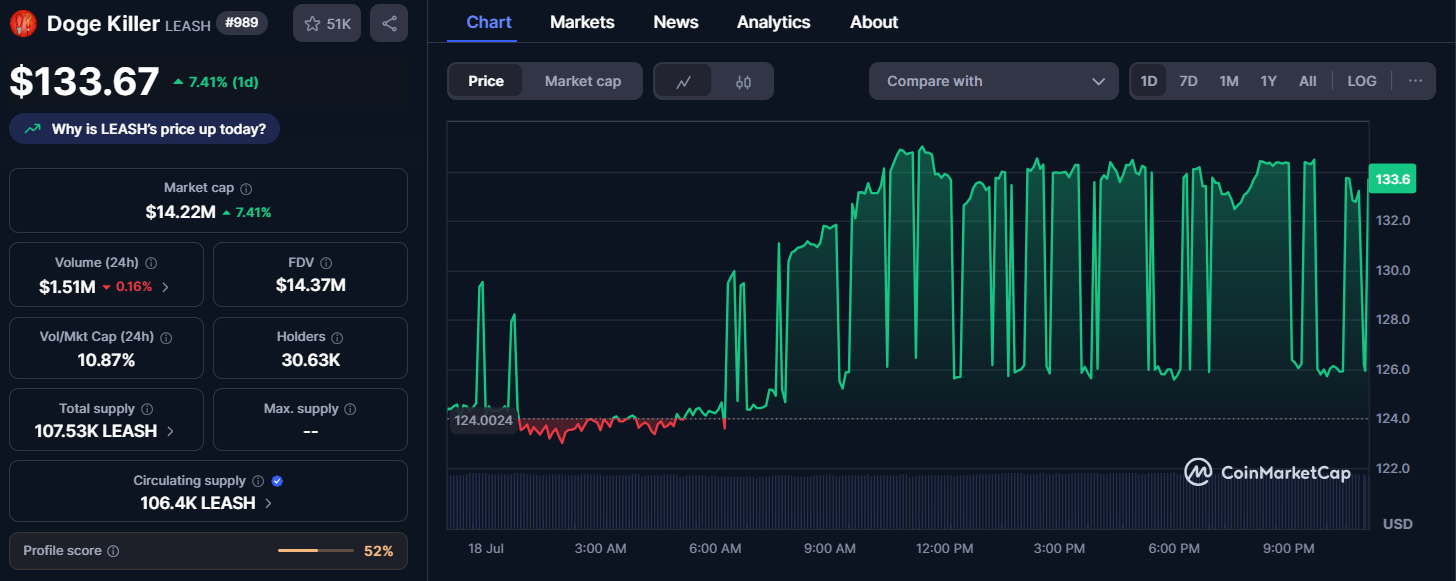1456x581 pixels.
Task: Click verified badge beside Circulating supply
Action: click(x=278, y=481)
